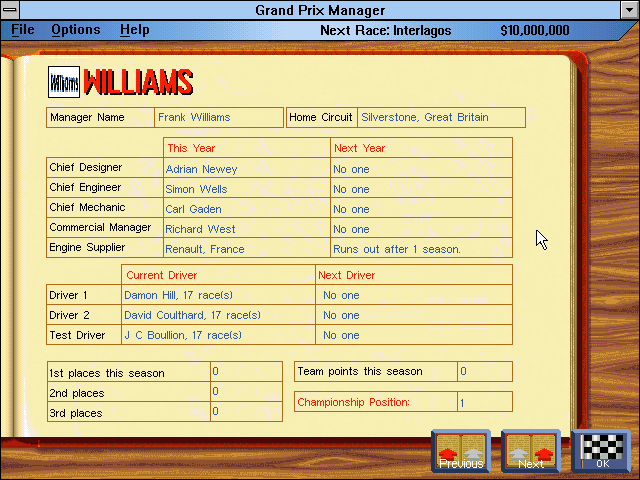Click the Grand Prix Manager title bar
The image size is (640, 480).
(320, 10)
